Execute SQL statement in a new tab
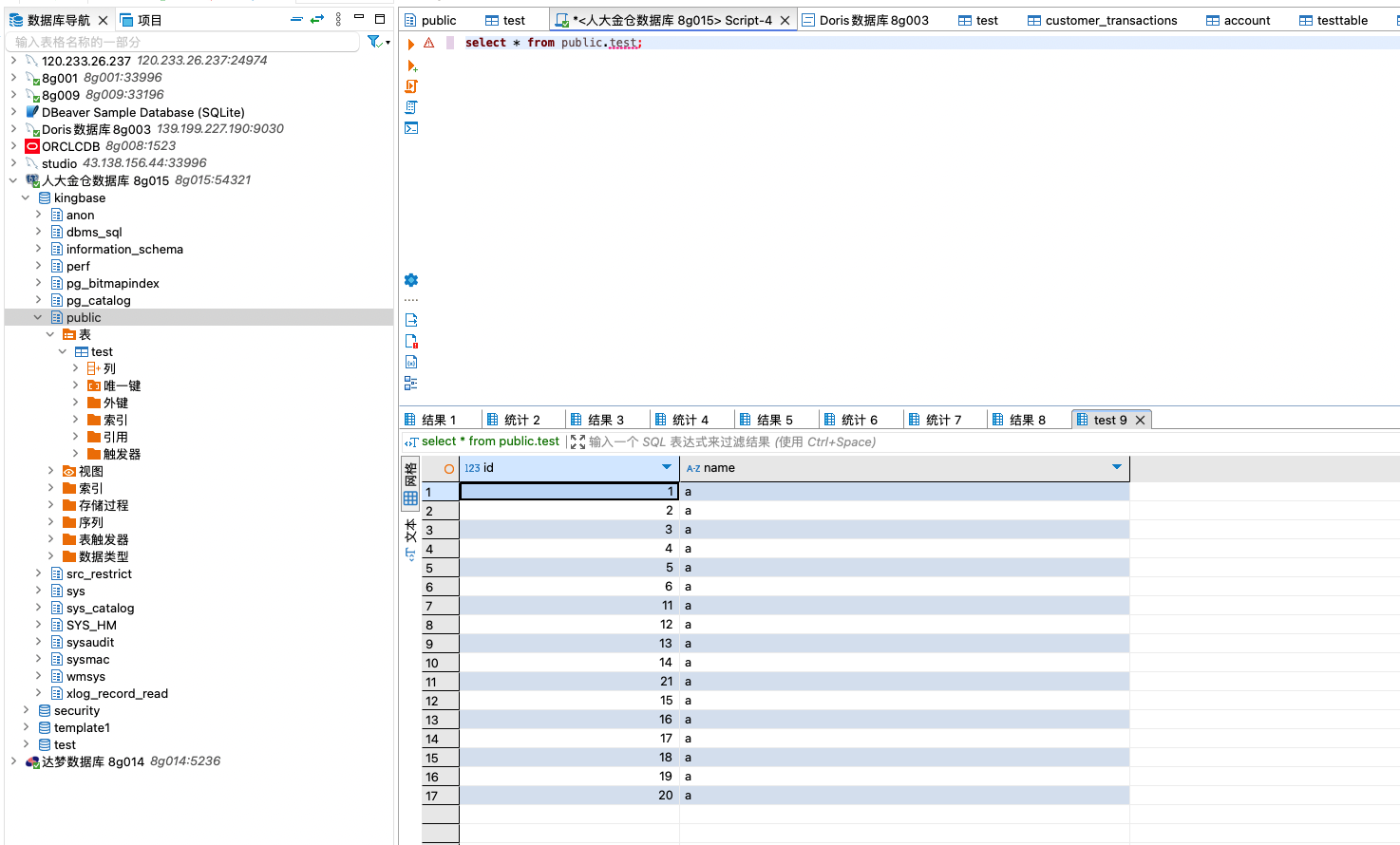The height and width of the screenshot is (845, 1400). 411,66
